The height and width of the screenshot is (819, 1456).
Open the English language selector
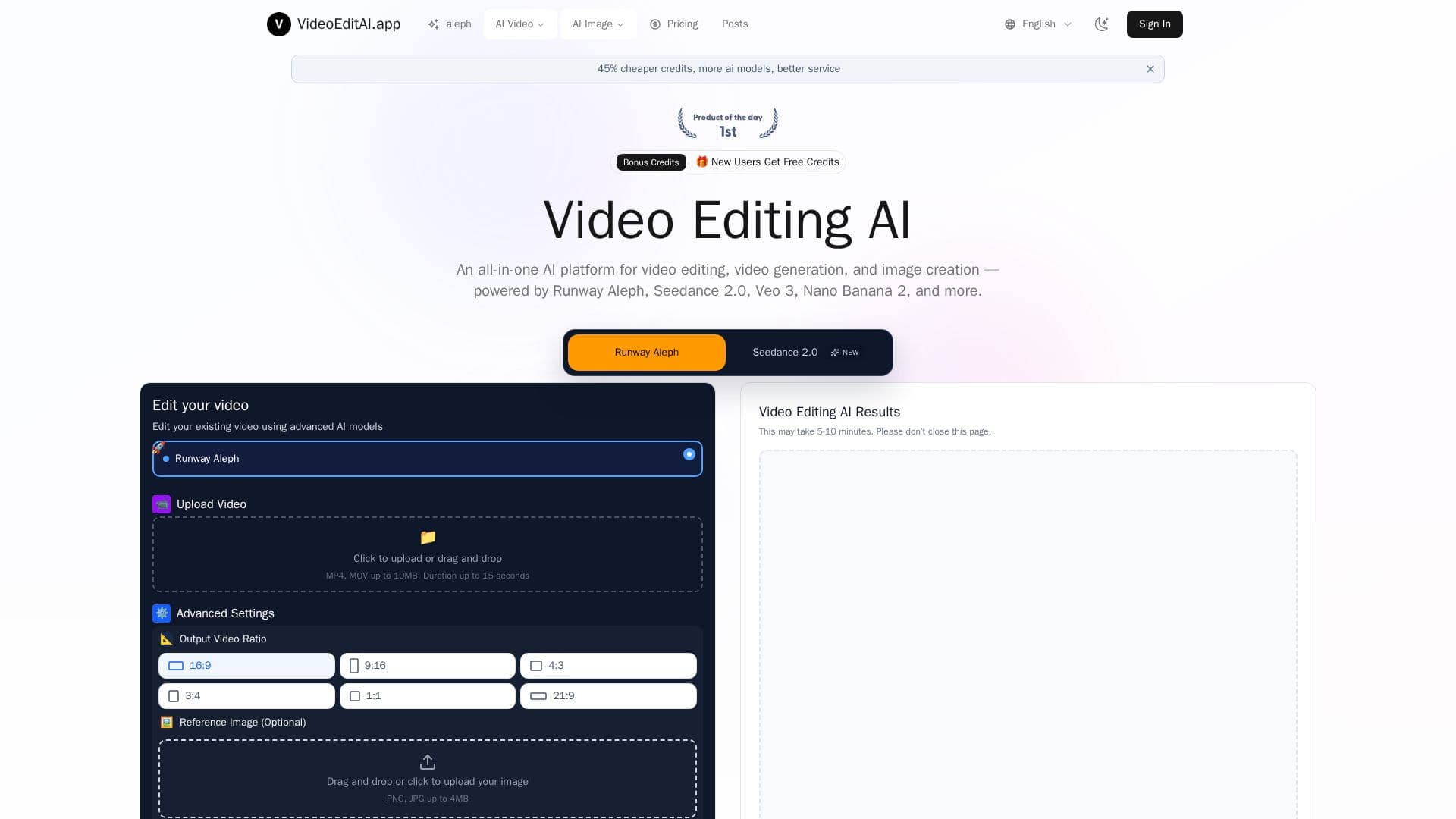[1038, 24]
